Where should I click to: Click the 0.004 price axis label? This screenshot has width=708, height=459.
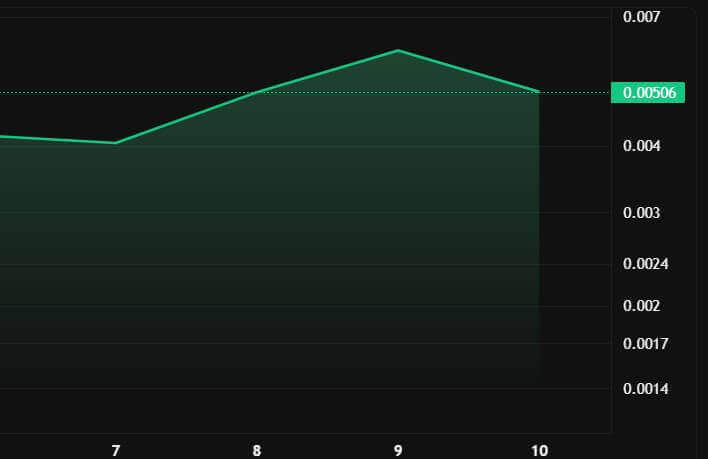641,147
